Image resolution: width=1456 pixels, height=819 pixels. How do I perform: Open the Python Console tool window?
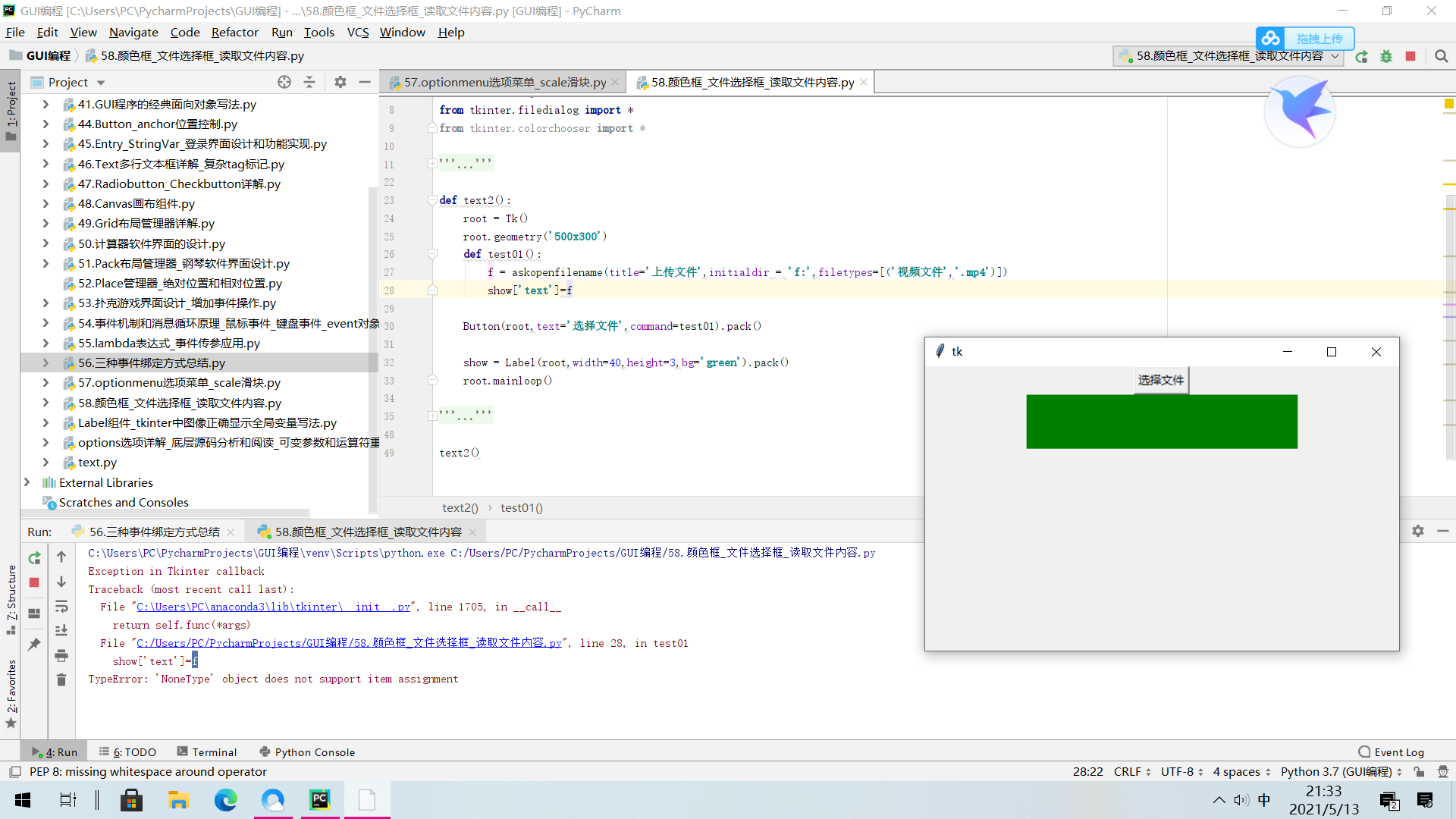(307, 752)
